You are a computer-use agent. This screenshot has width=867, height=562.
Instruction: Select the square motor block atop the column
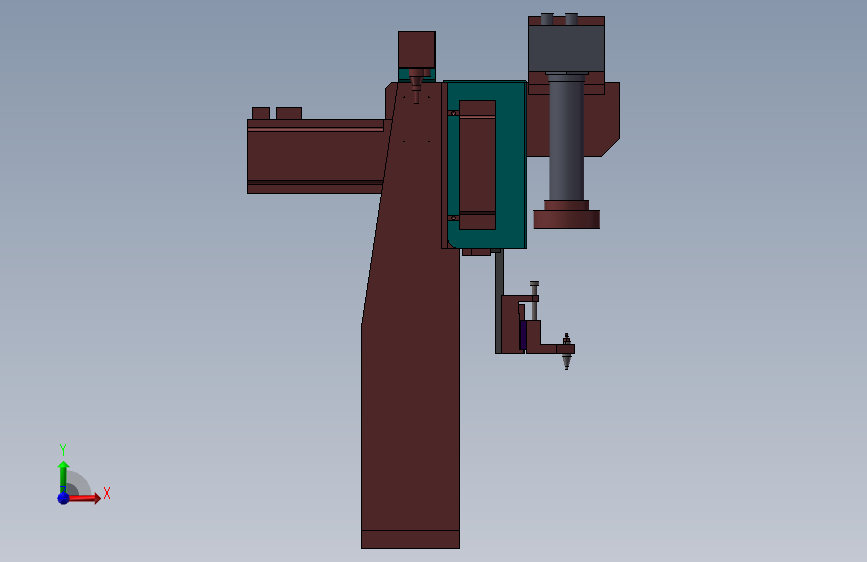pos(417,50)
